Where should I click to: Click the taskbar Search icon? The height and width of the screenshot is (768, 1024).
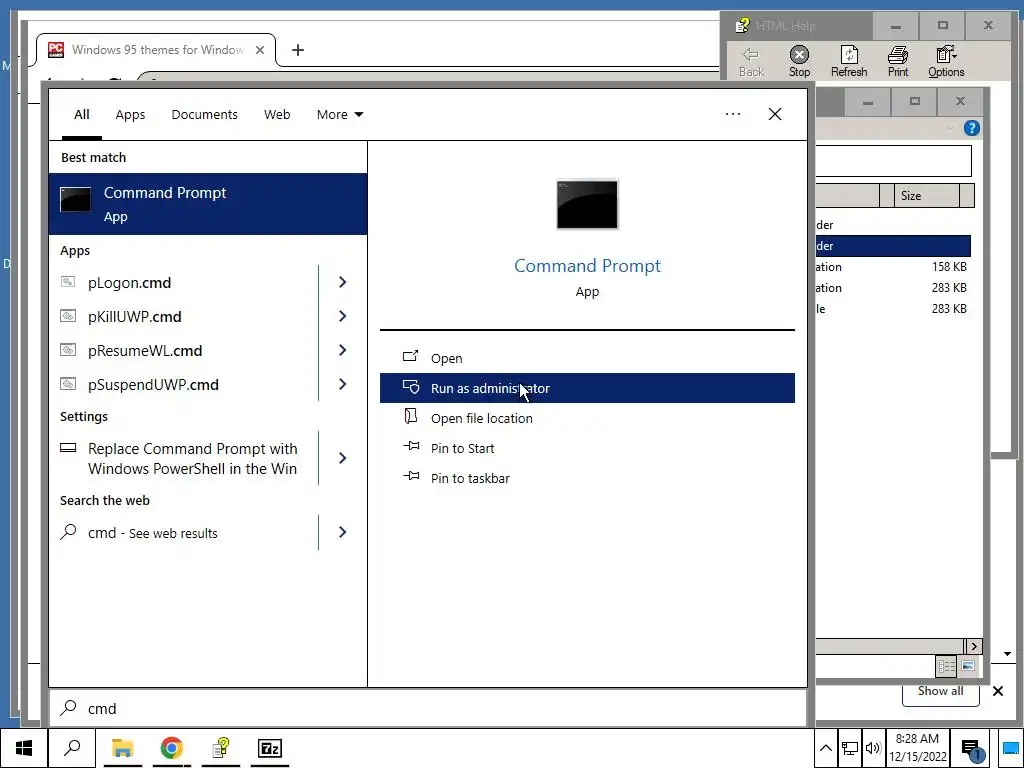72,748
